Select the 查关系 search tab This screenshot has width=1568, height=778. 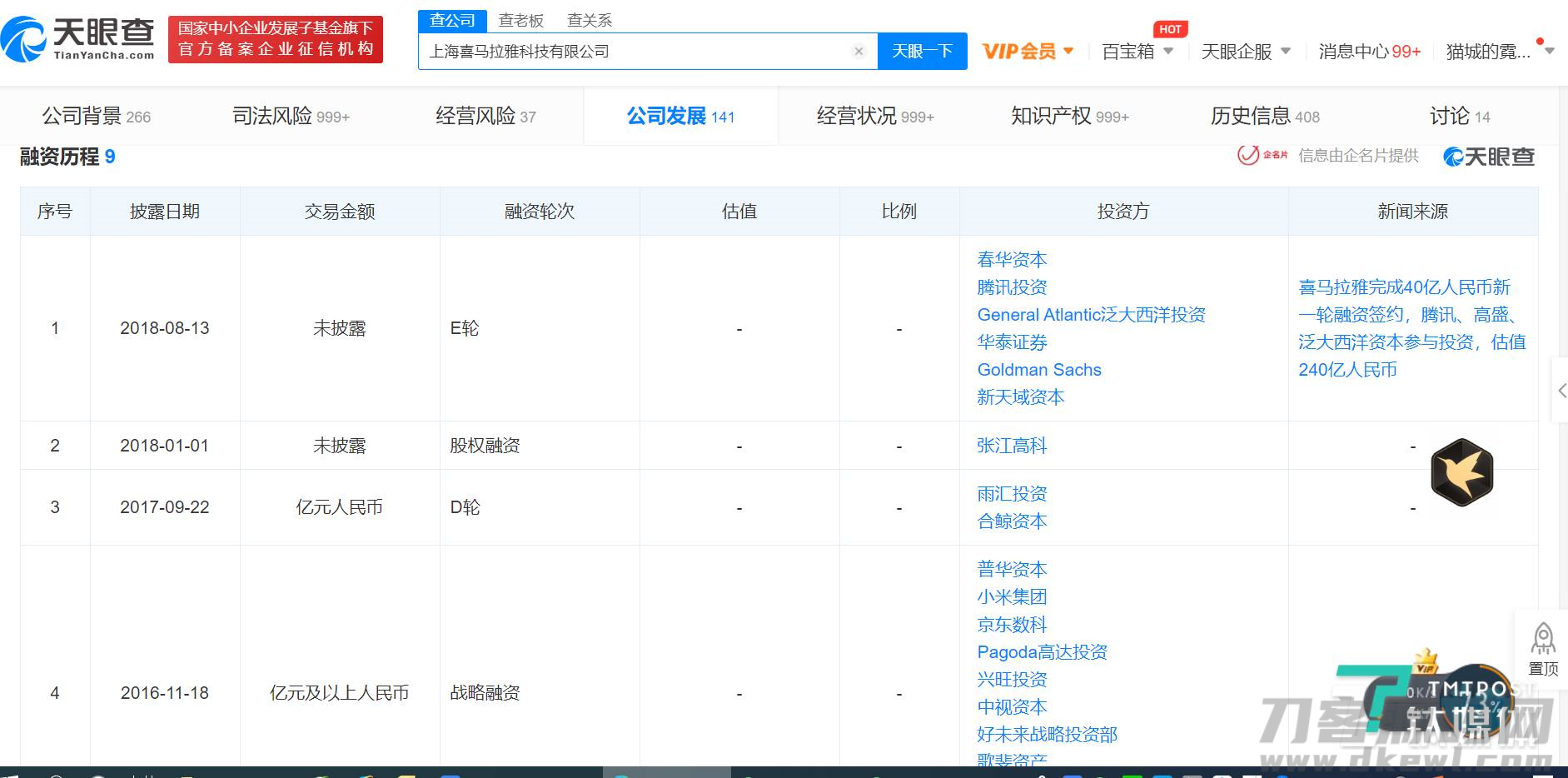point(590,20)
